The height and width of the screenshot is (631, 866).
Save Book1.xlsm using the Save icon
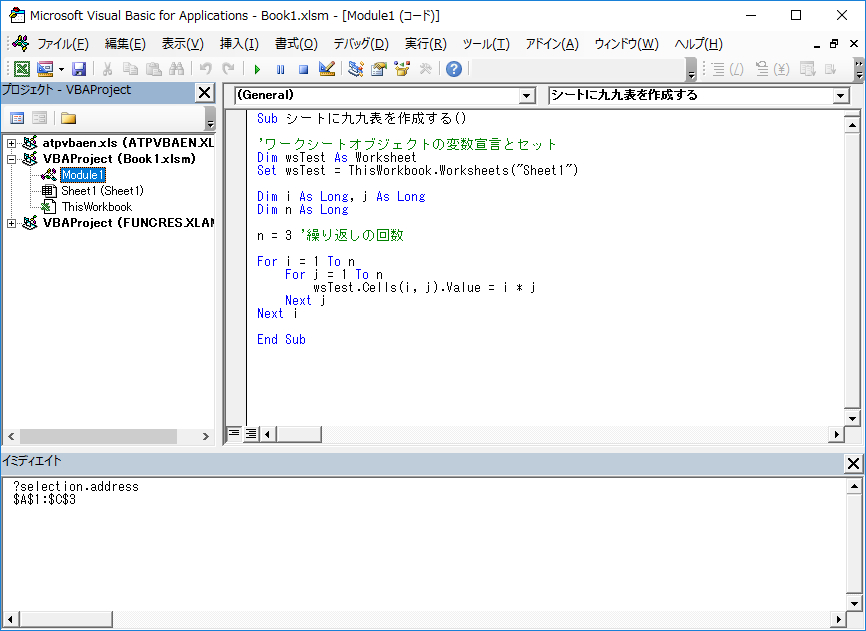point(78,69)
